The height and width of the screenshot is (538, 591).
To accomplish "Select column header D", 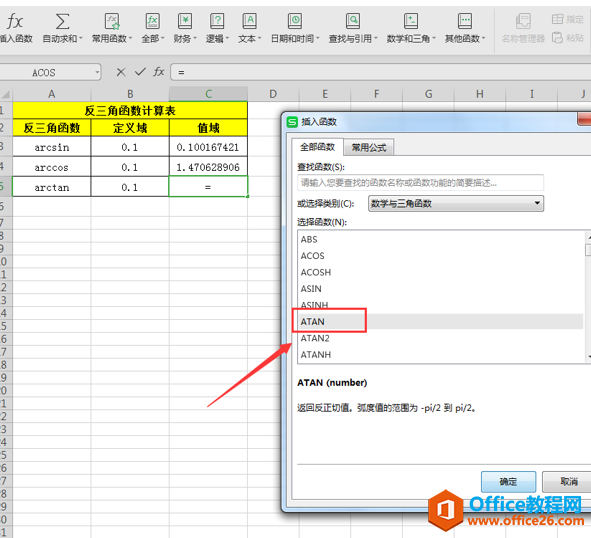I will coord(273,94).
